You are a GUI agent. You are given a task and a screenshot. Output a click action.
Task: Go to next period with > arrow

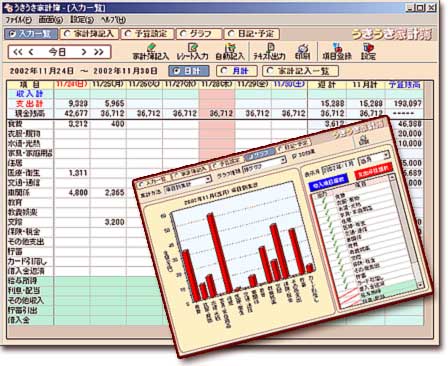click(84, 52)
